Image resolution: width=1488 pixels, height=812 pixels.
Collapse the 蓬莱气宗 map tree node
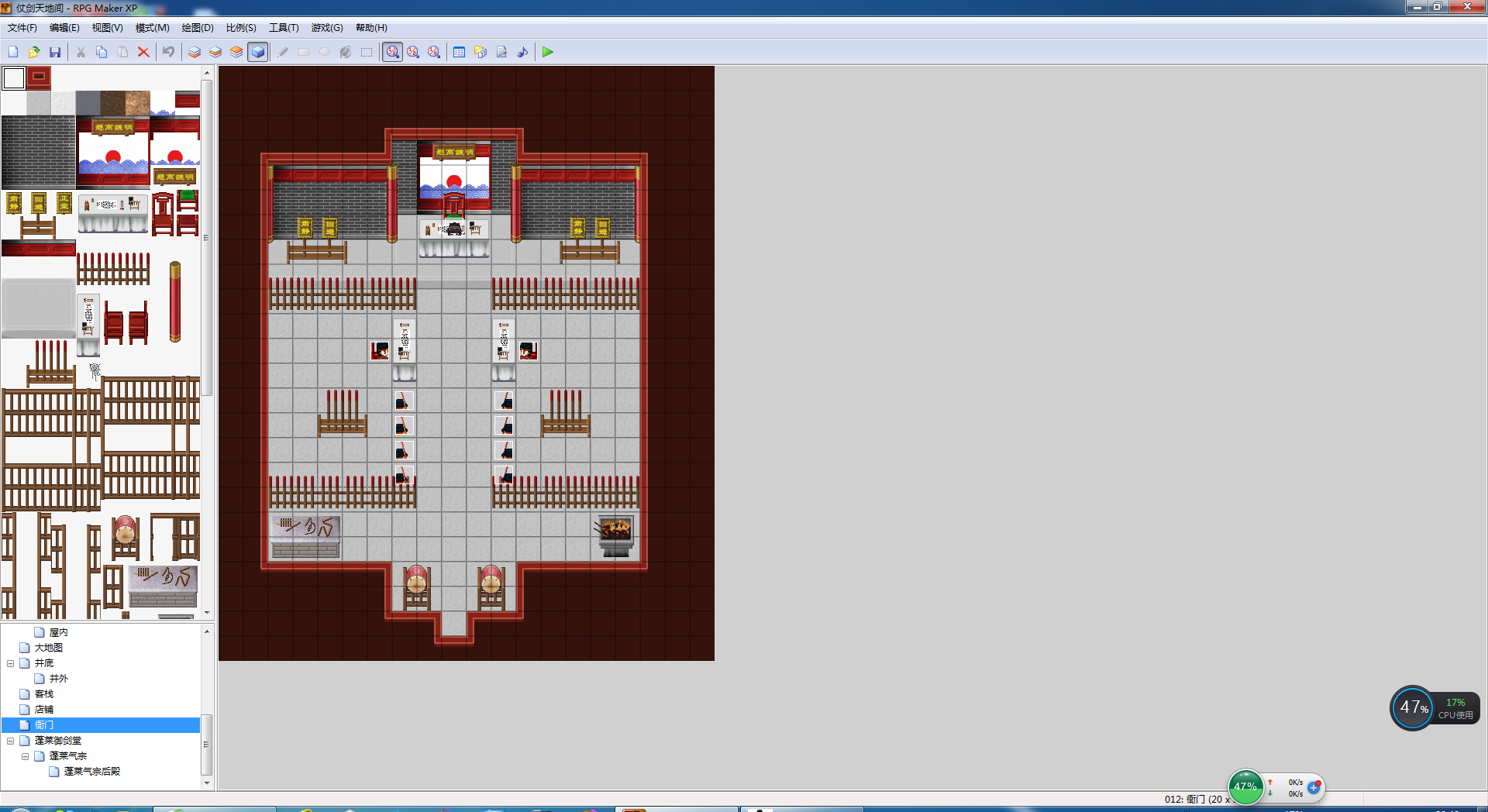tap(25, 756)
